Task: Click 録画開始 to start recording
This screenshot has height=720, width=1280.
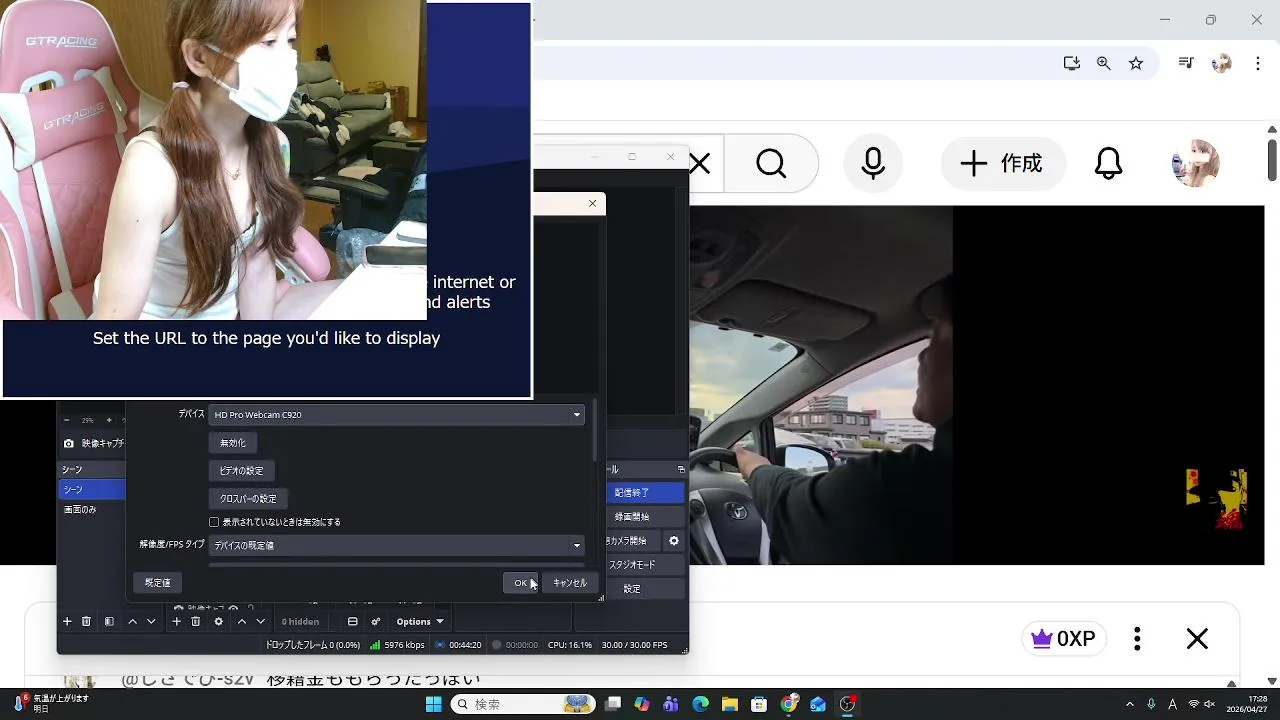Action: pos(645,517)
